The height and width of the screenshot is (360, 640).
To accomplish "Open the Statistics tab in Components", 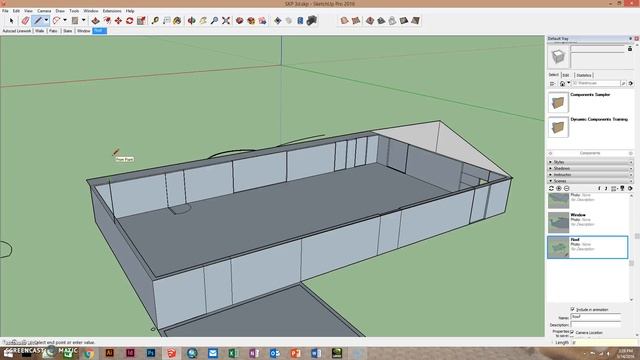I will 584,75.
